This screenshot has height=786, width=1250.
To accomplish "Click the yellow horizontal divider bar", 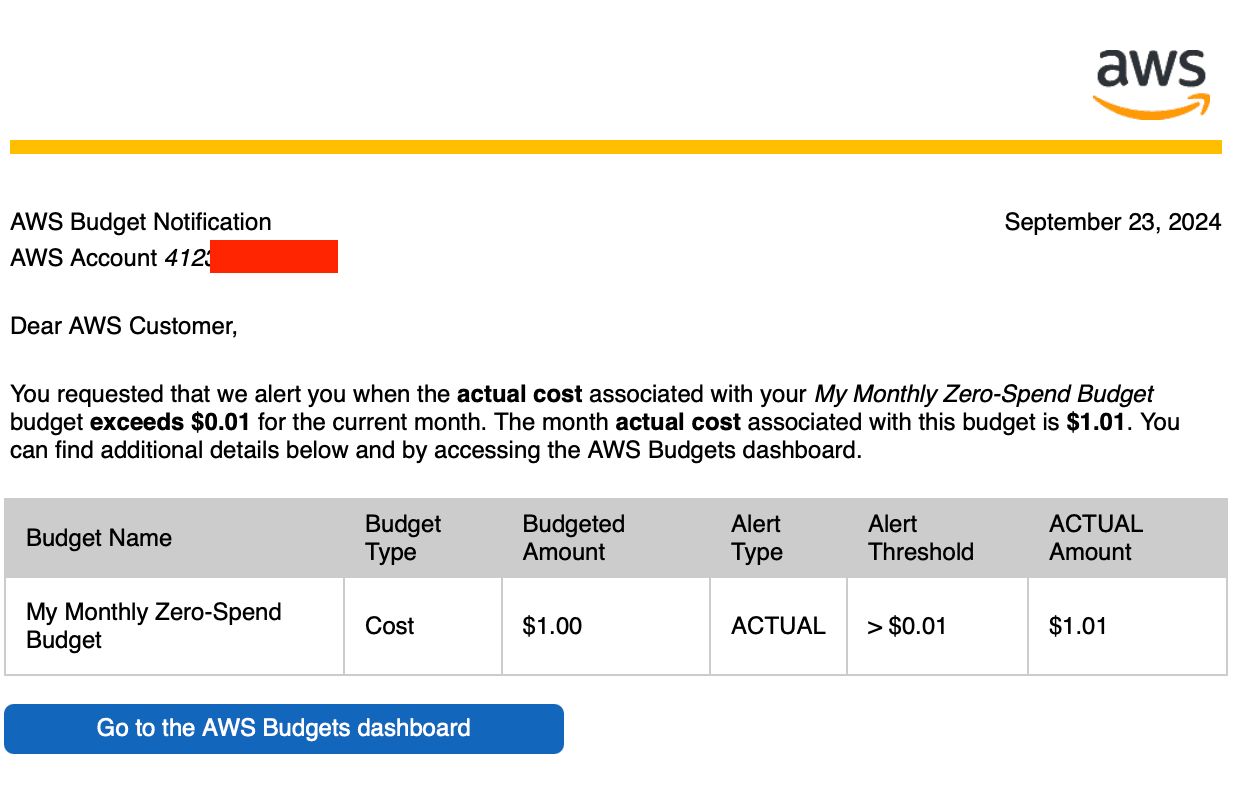I will (x=615, y=147).
